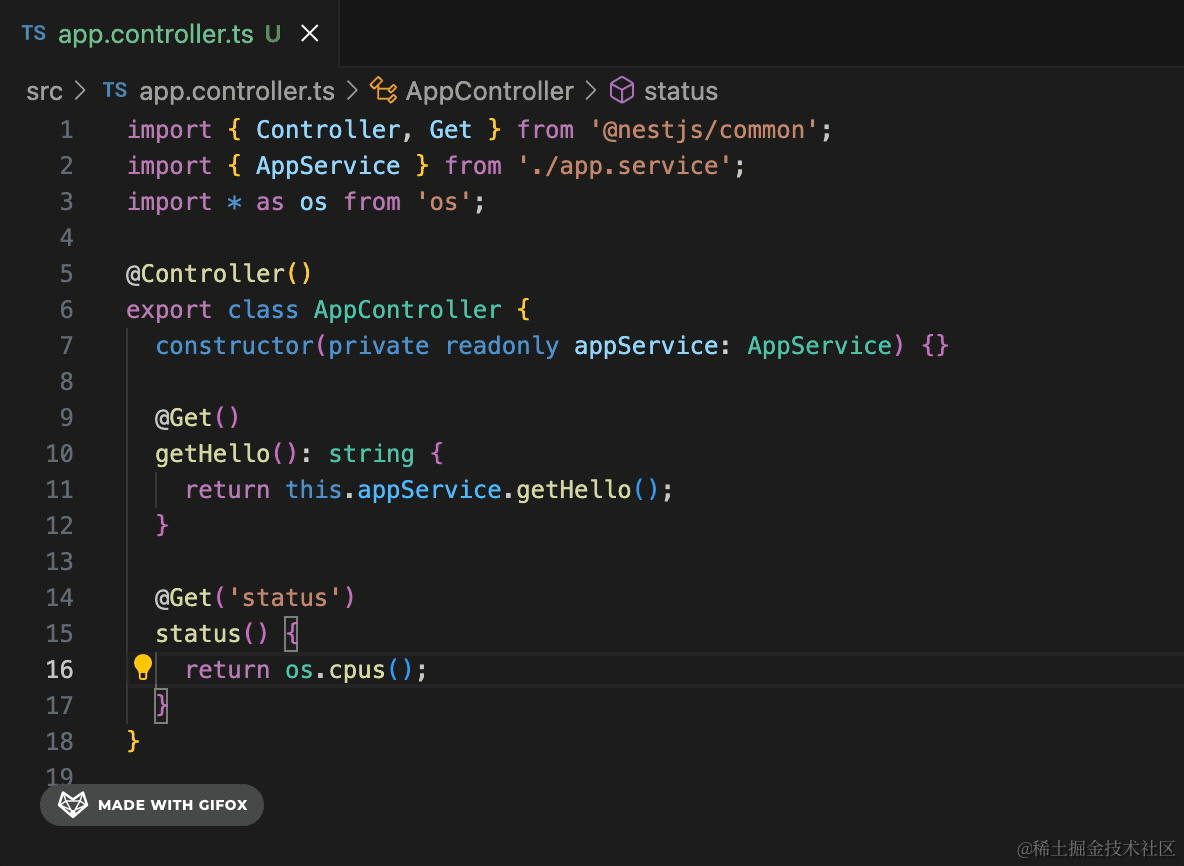Click the app.controller.ts breadcrumb file name
The width and height of the screenshot is (1184, 866).
click(236, 91)
